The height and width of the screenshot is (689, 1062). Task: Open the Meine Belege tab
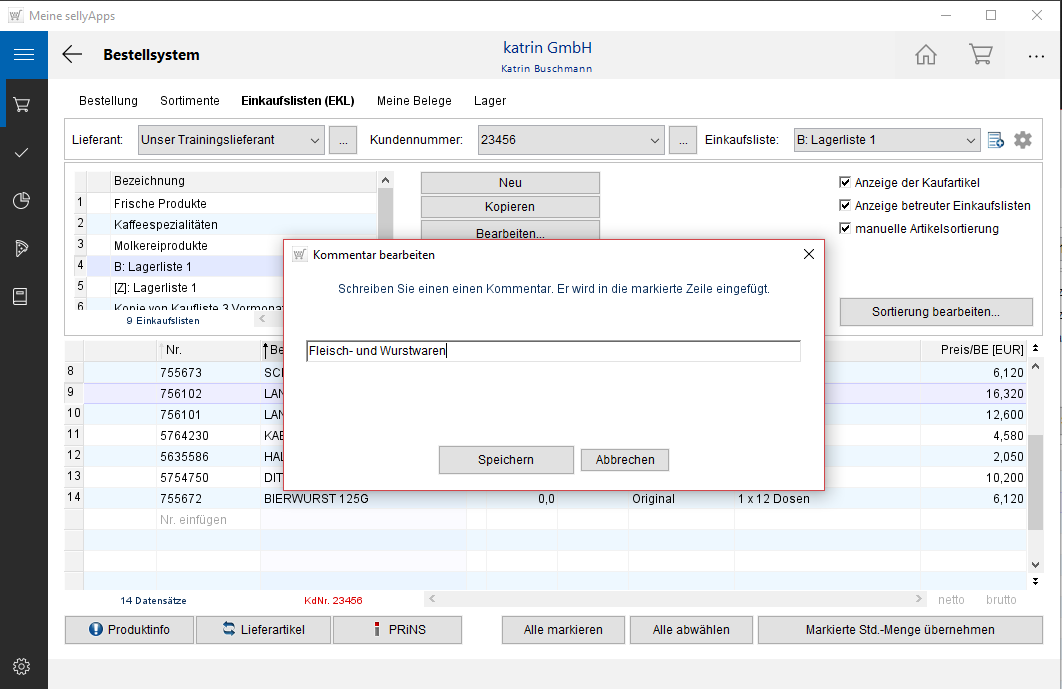(414, 101)
